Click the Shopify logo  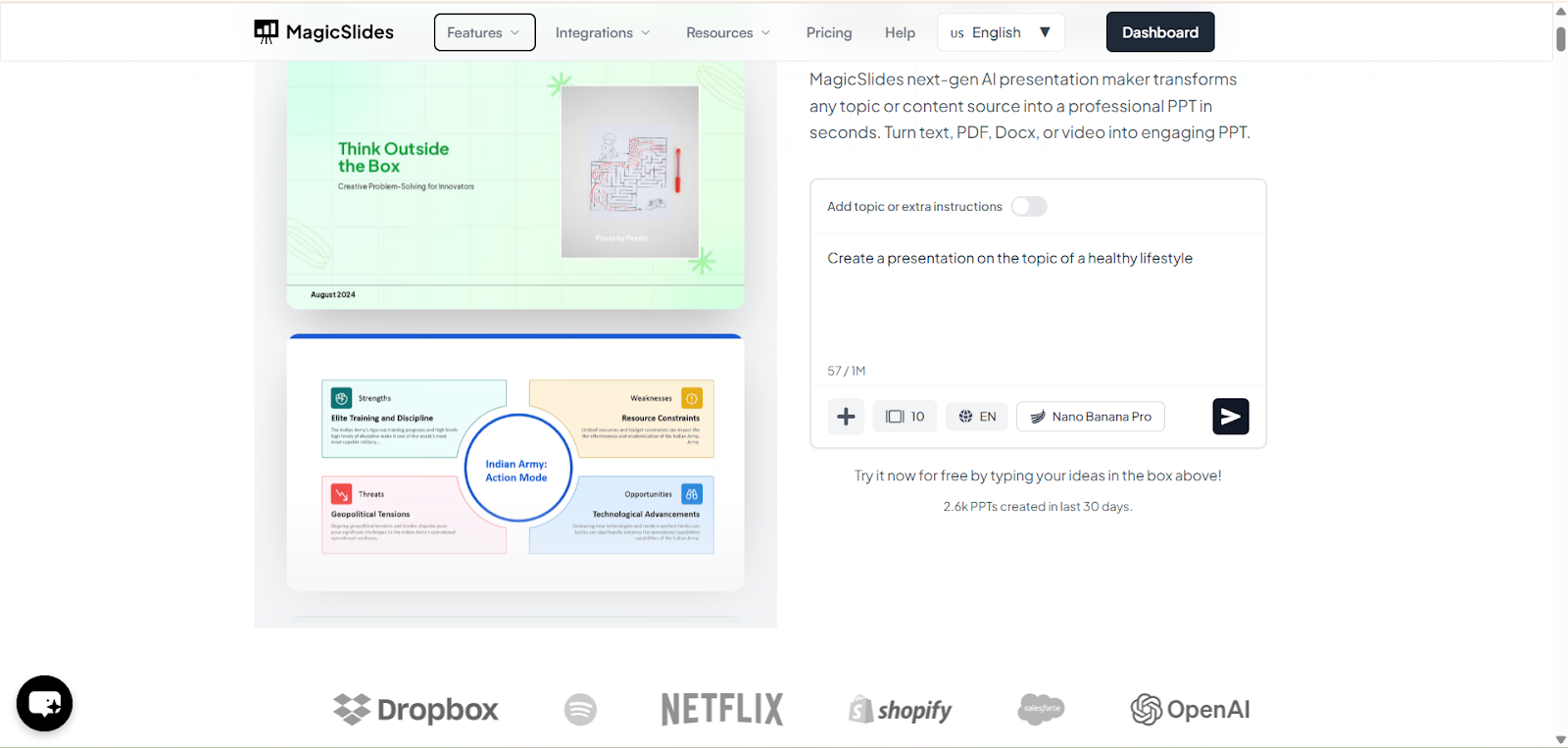(x=900, y=709)
